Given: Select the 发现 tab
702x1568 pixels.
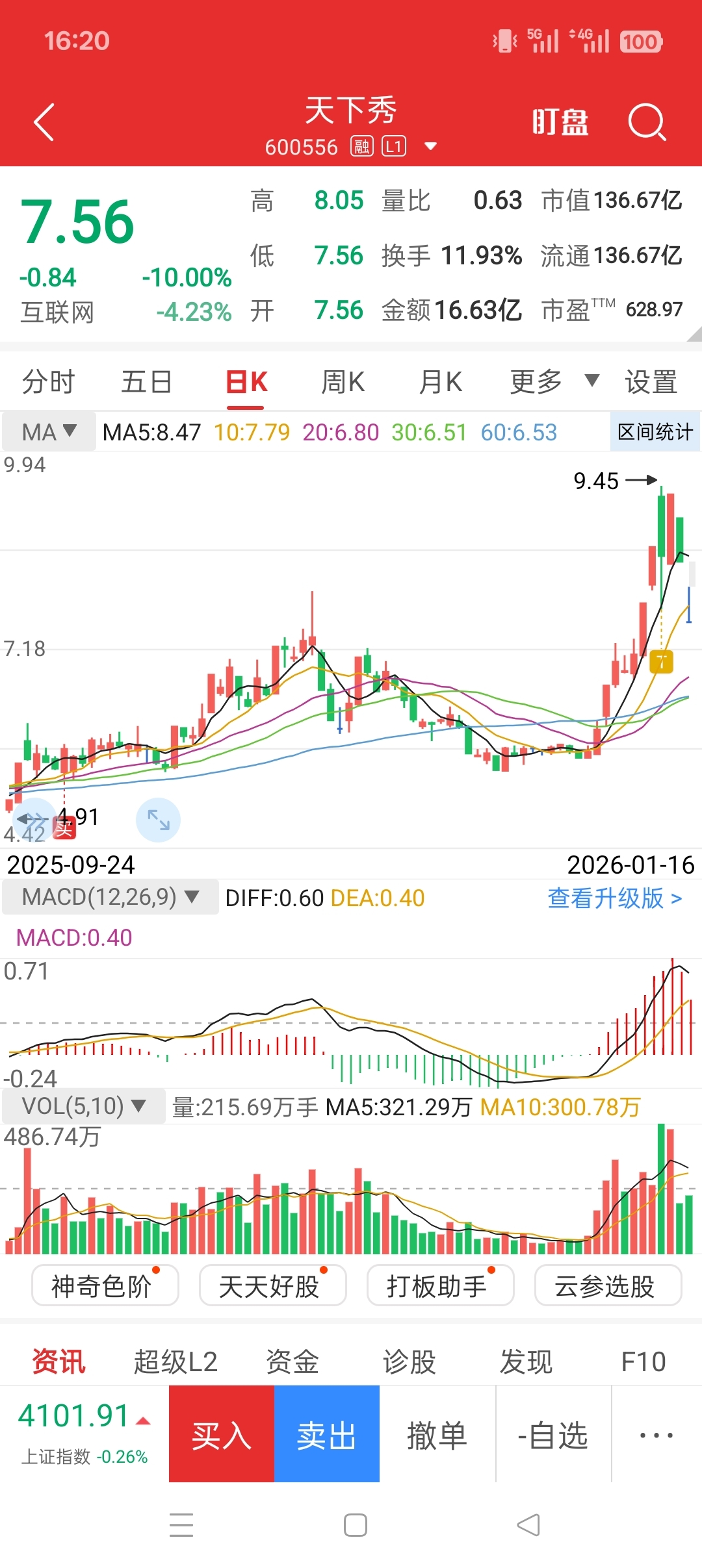Looking at the screenshot, I should pos(526,1361).
